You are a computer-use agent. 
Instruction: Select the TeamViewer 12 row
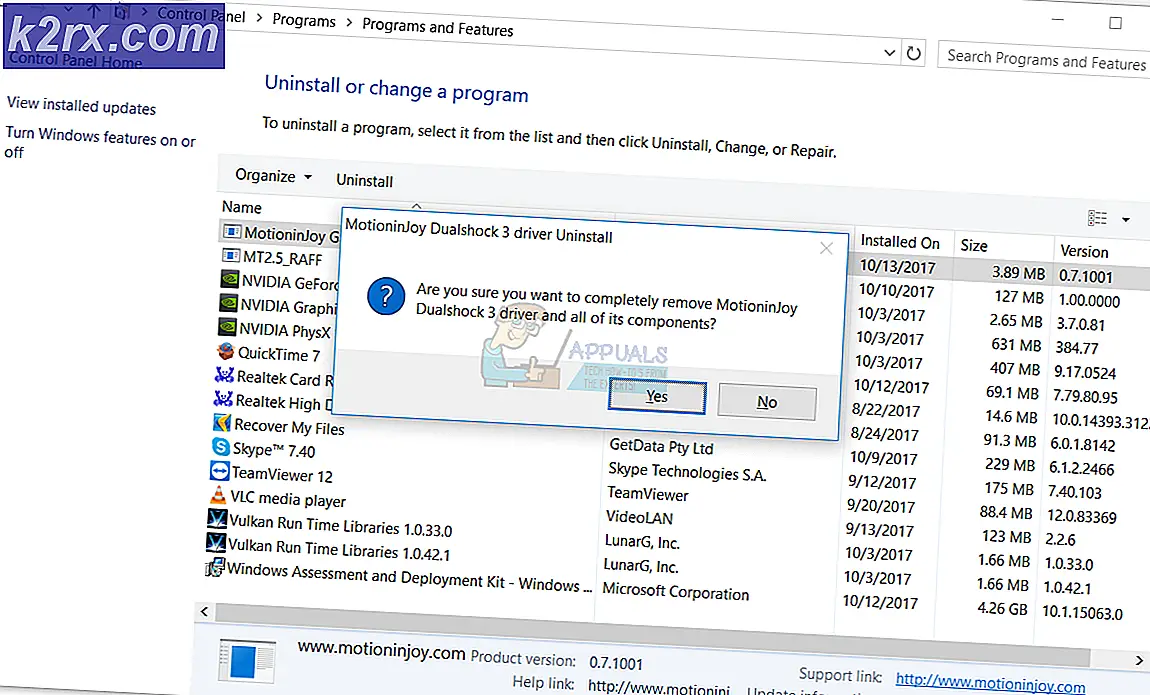click(282, 474)
